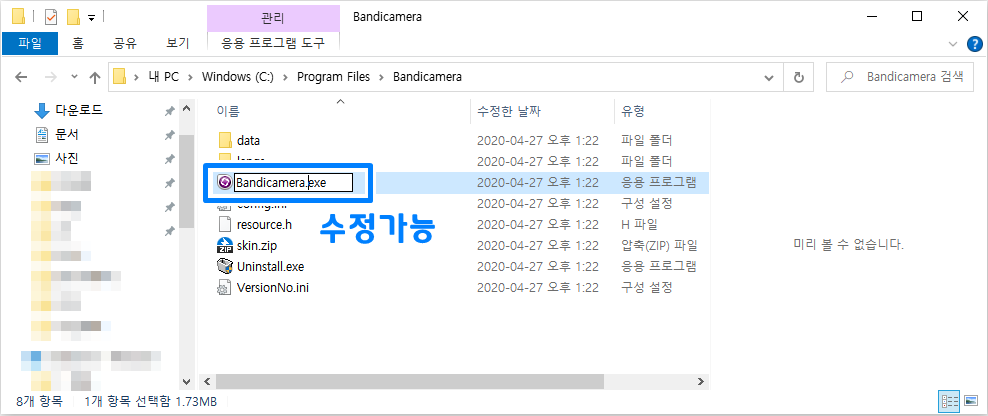Select the skin.zip archive icon
The width and height of the screenshot is (988, 416).
tap(225, 245)
